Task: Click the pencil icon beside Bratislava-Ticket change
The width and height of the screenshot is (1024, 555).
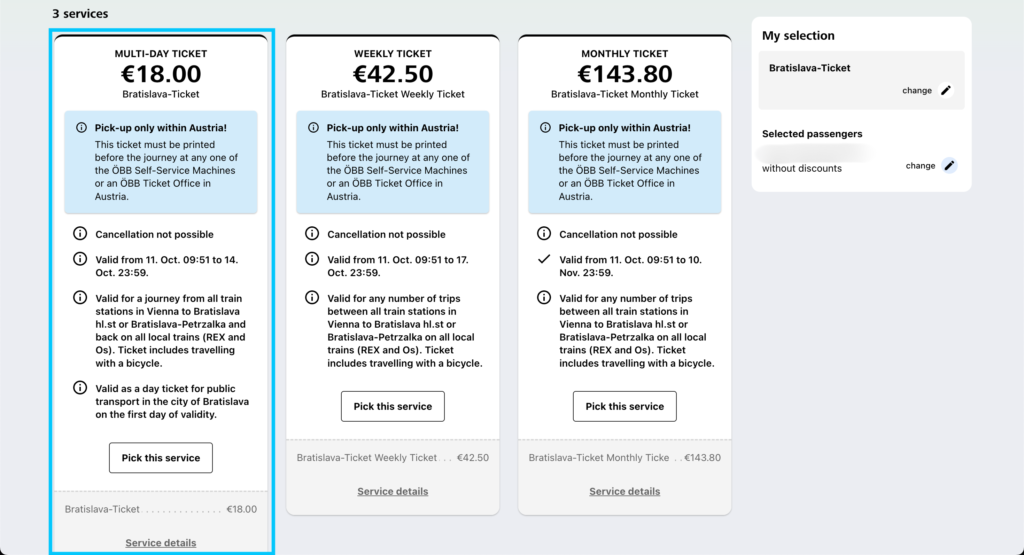Action: (x=946, y=91)
